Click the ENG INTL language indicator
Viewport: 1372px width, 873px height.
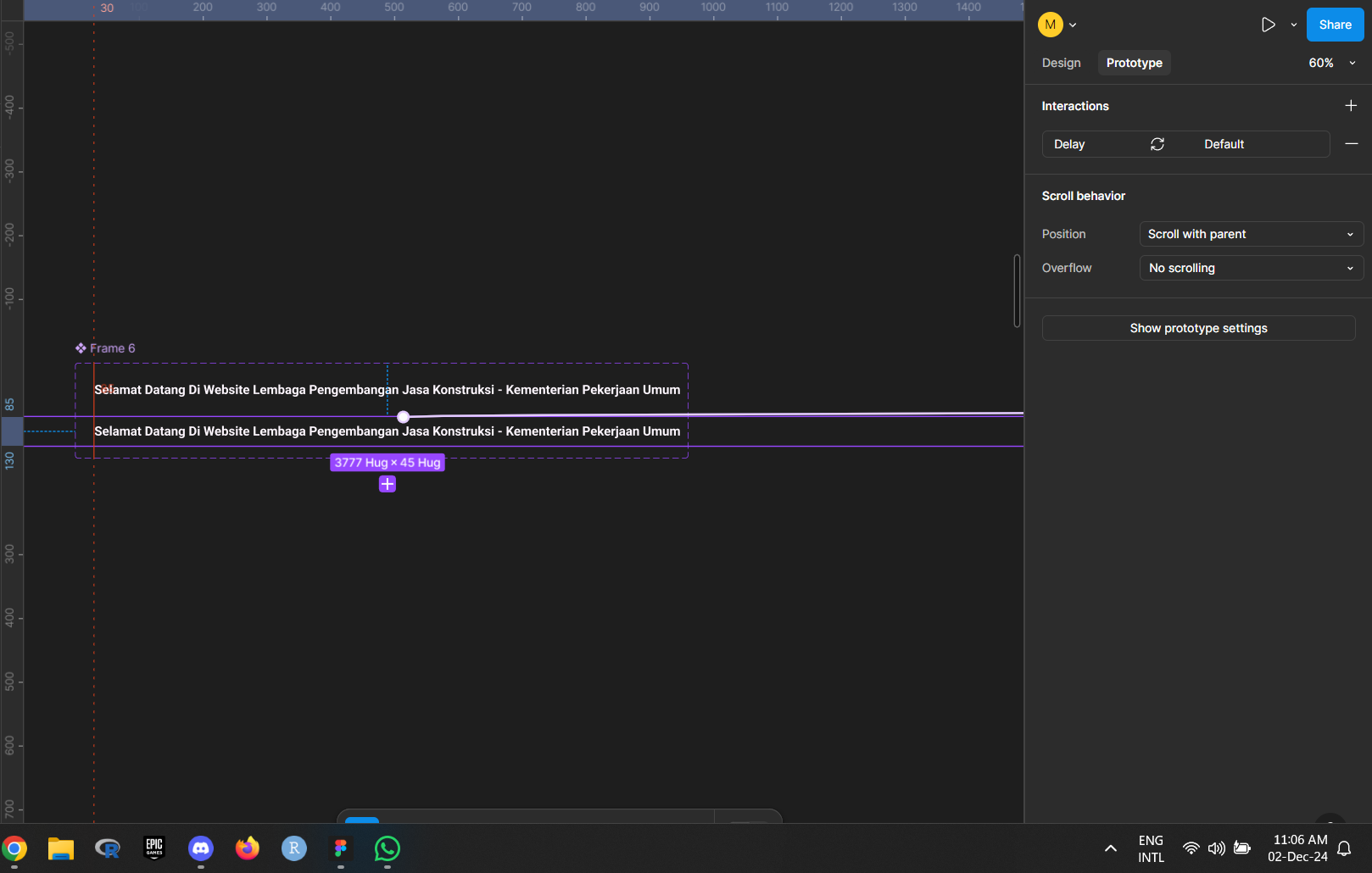pos(1151,848)
